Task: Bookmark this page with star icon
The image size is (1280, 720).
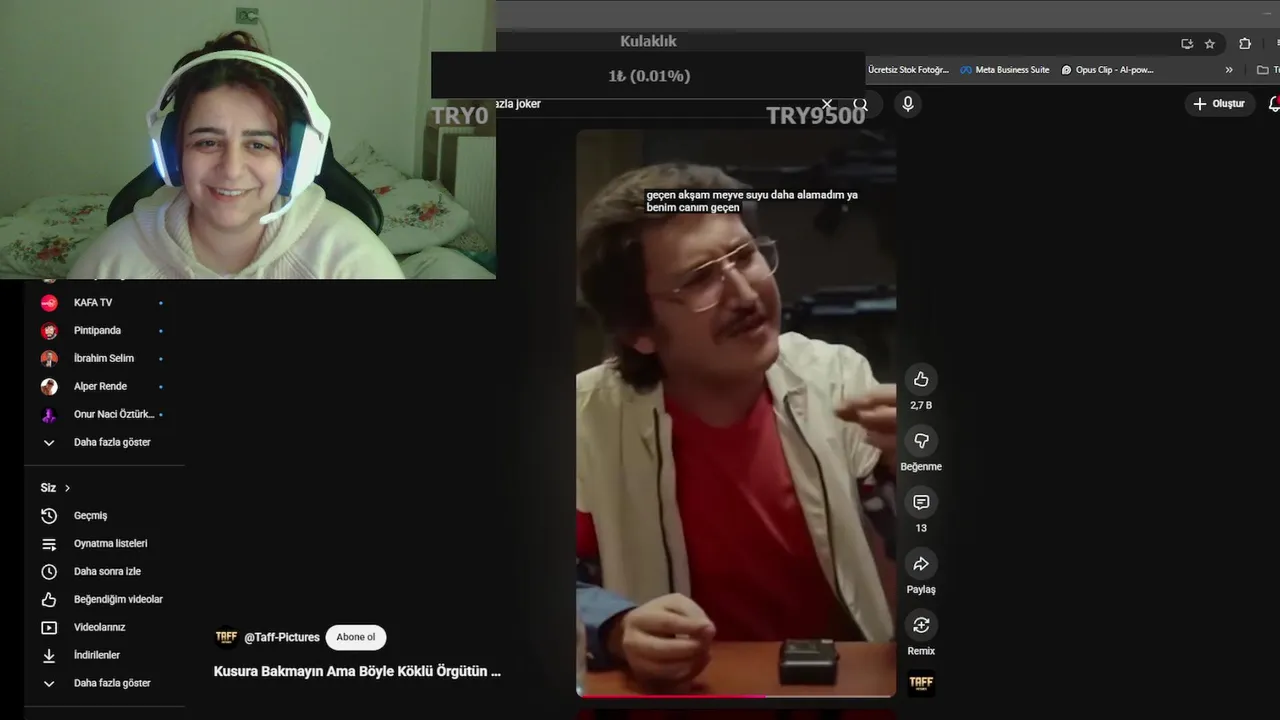Action: [1210, 44]
